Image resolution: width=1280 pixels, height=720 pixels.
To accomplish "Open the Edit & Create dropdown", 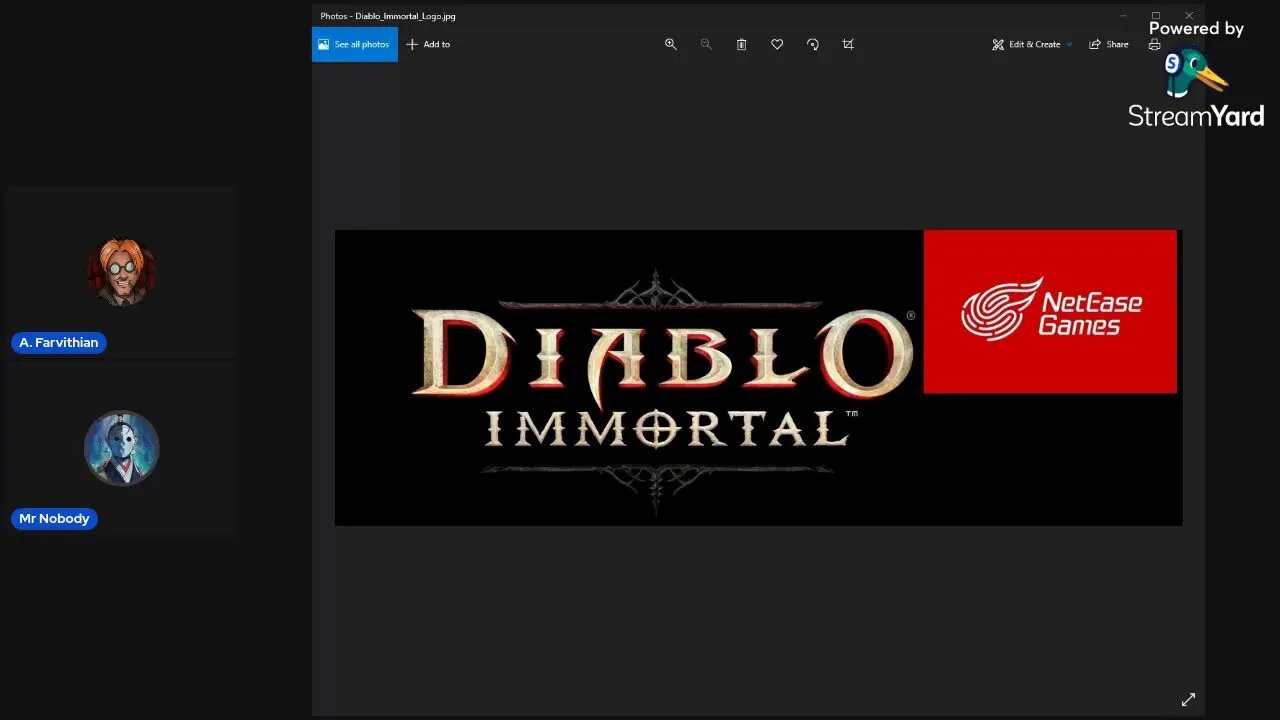I will pyautogui.click(x=1032, y=44).
